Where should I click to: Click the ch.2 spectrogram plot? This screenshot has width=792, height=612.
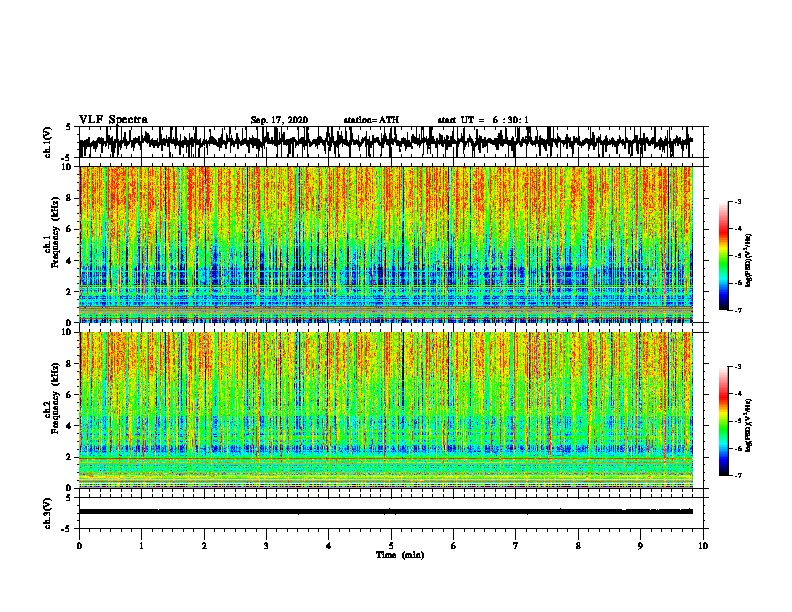(x=386, y=410)
